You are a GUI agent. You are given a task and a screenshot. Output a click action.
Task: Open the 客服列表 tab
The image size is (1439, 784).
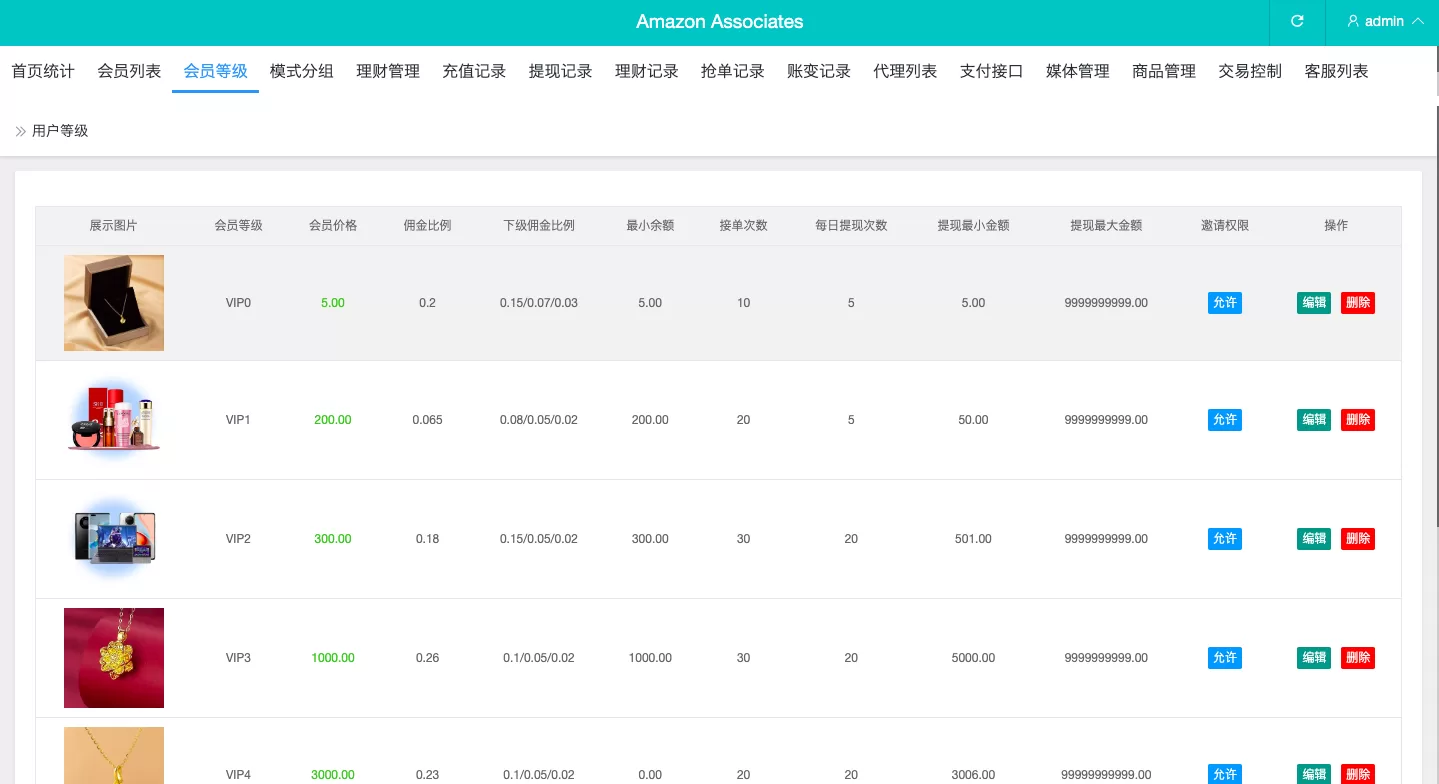click(1336, 71)
